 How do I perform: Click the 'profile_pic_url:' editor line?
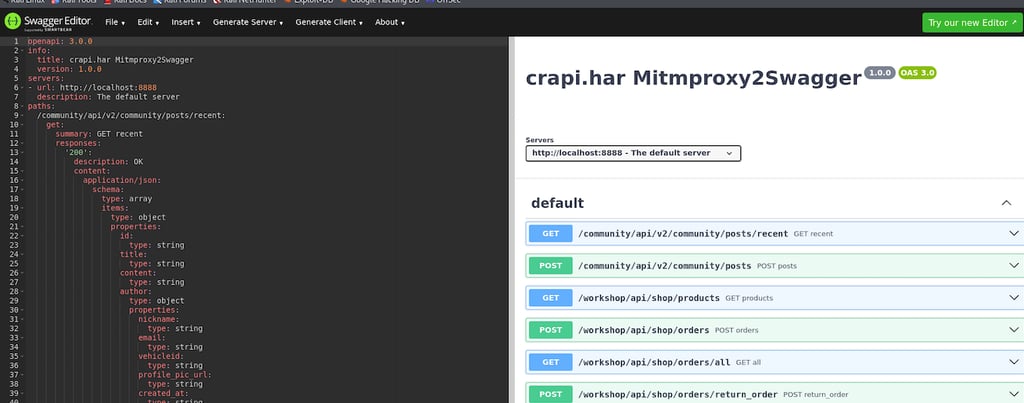[x=175, y=375]
